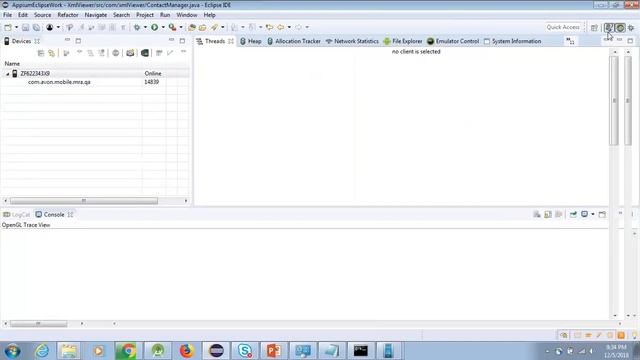Open the Window menu
This screenshot has height=360, width=640.
[x=187, y=15]
